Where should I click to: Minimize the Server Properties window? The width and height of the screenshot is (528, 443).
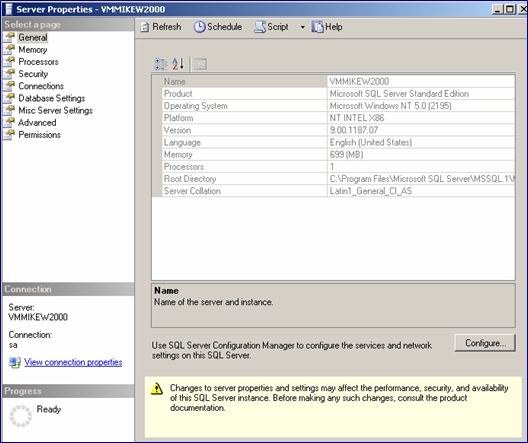click(497, 9)
